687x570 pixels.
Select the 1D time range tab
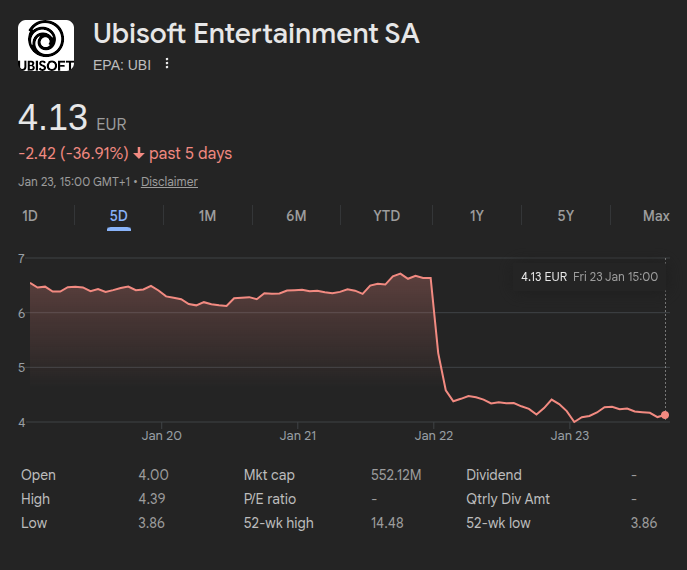pyautogui.click(x=30, y=216)
